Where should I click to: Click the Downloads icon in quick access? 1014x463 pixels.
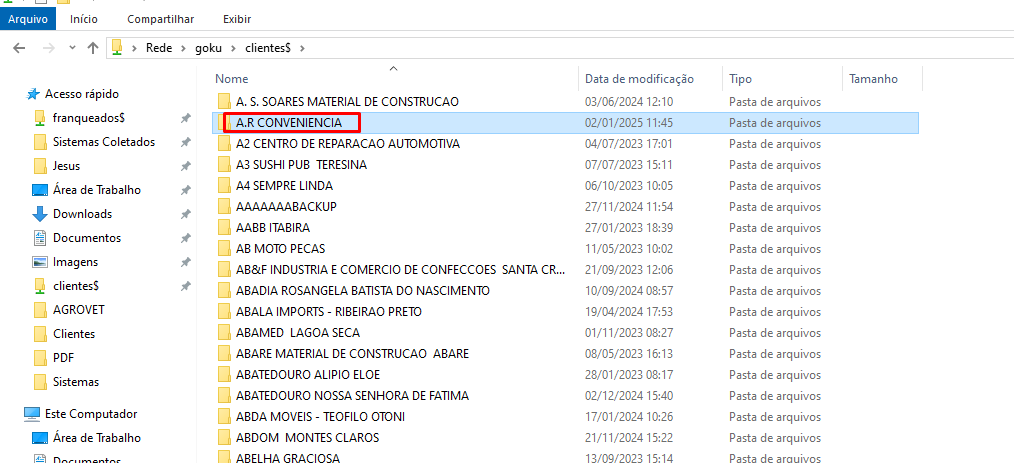click(x=40, y=214)
